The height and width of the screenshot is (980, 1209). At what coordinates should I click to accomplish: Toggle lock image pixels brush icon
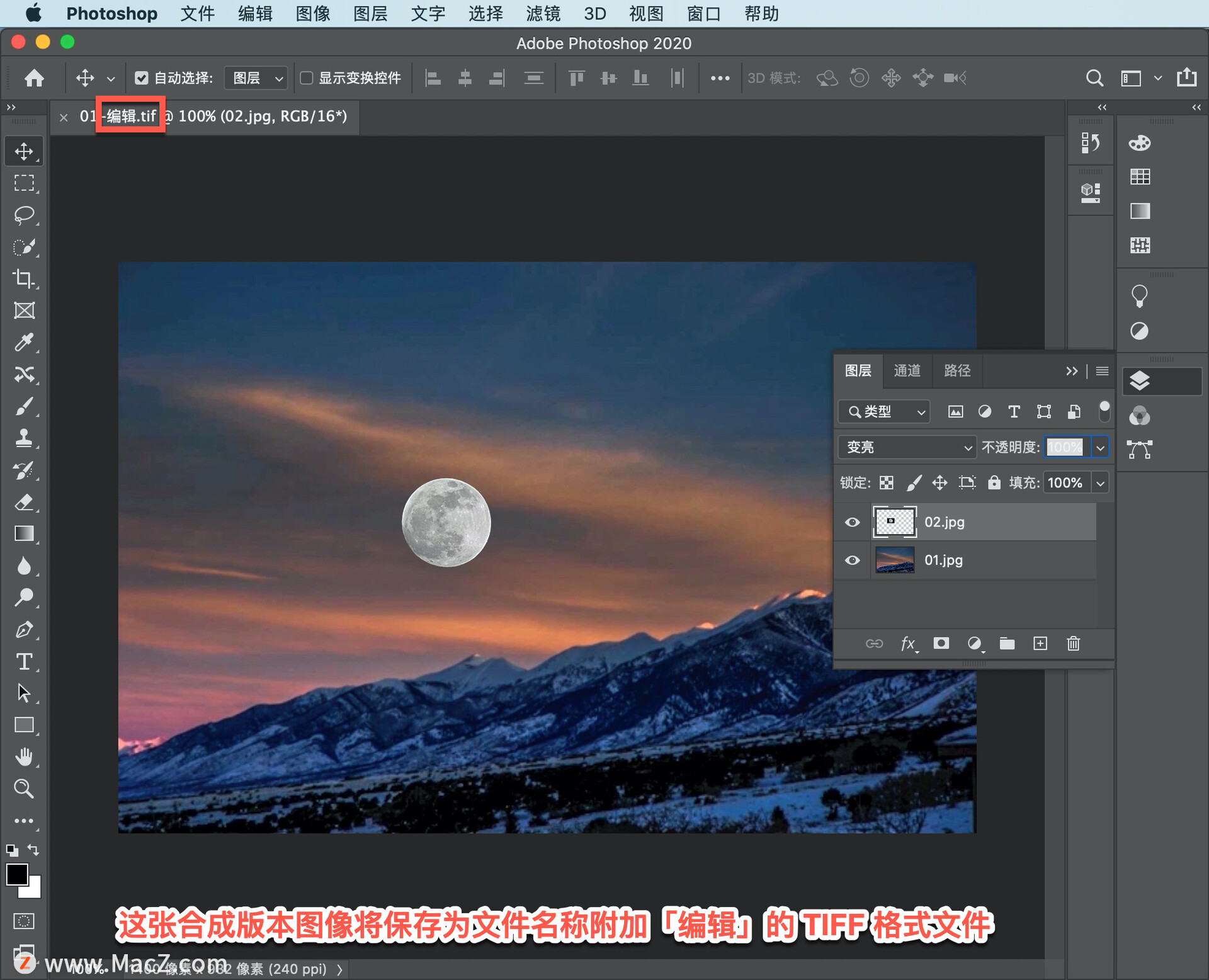click(914, 483)
